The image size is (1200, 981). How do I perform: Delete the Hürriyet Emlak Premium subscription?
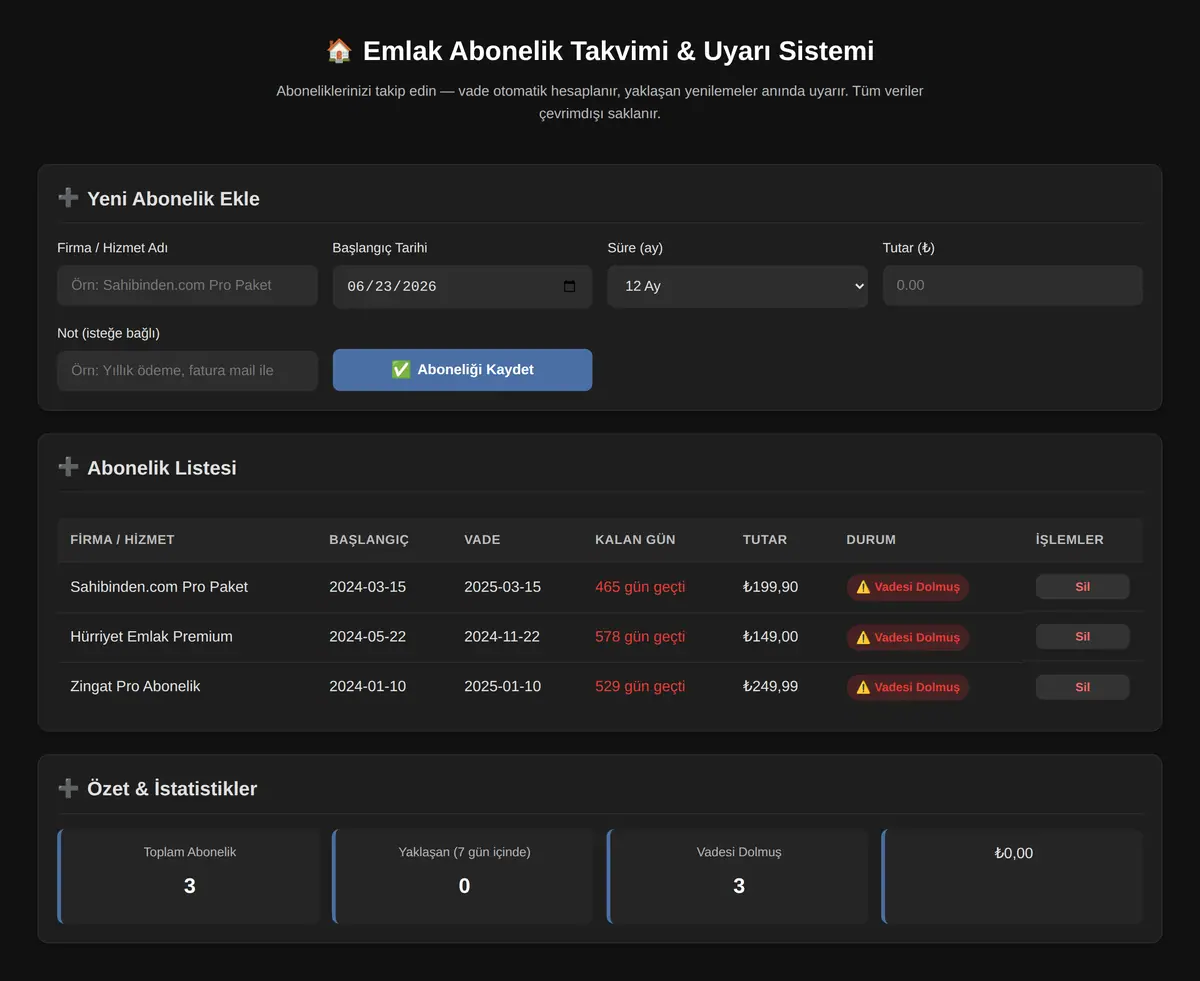1082,637
